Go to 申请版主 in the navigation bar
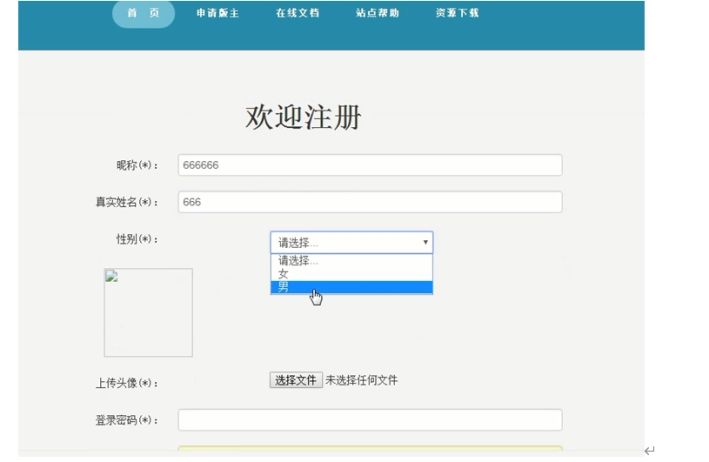The height and width of the screenshot is (462, 709). click(217, 13)
